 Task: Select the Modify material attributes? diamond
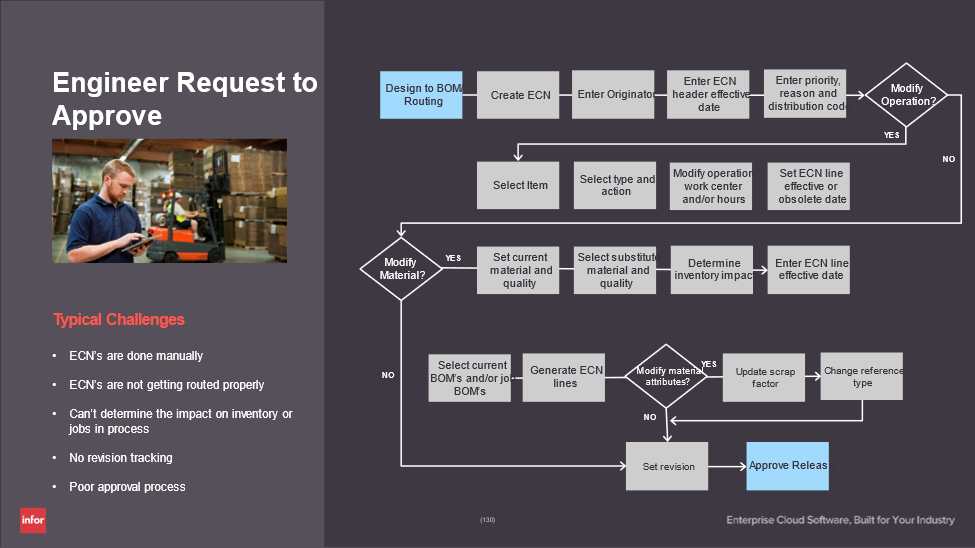point(664,376)
